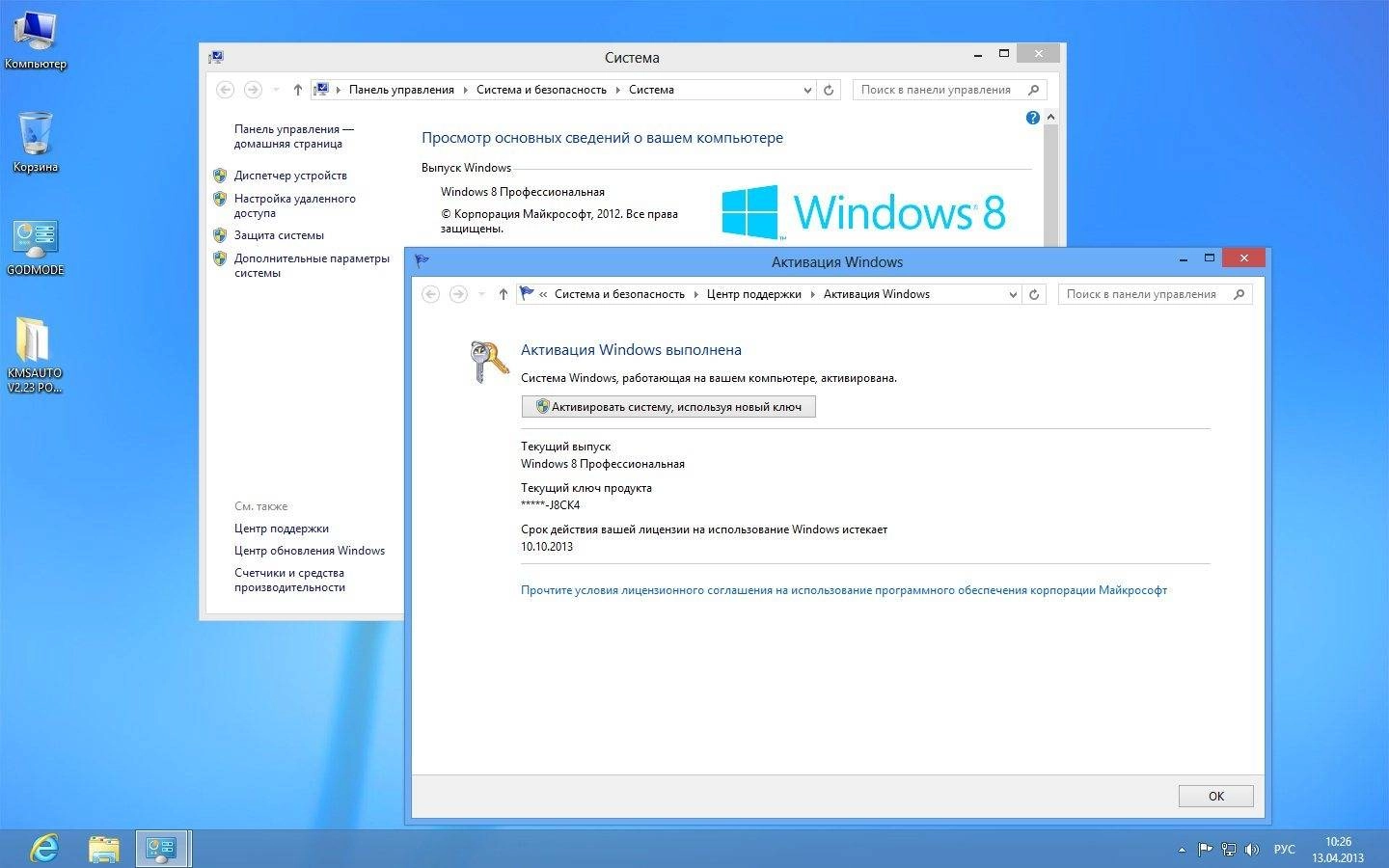The height and width of the screenshot is (868, 1389).
Task: Click the keys icon in Активация Windows
Action: coord(488,362)
